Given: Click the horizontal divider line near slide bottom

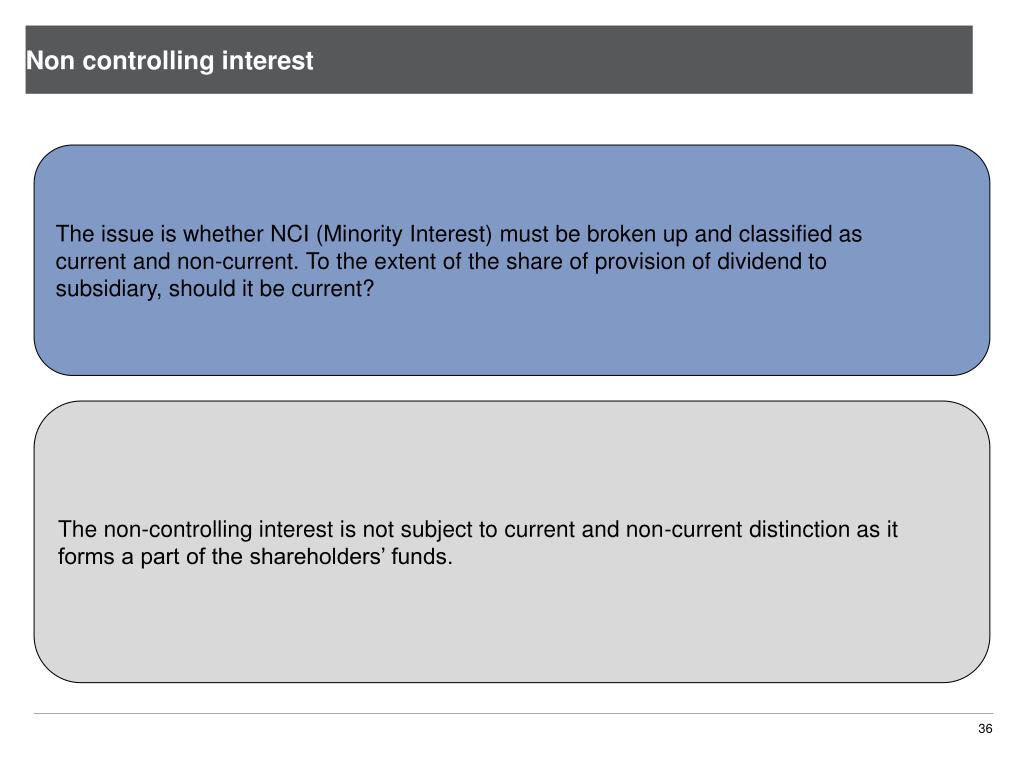Looking at the screenshot, I should (x=512, y=713).
